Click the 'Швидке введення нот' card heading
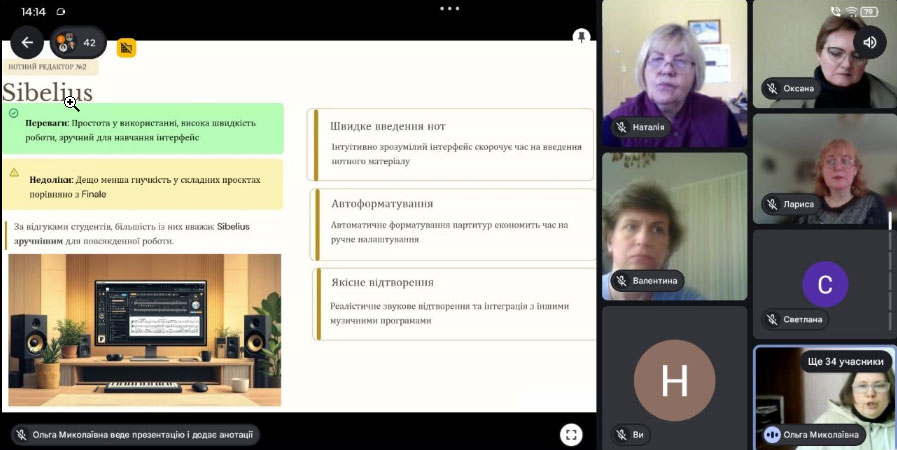Screen dimensions: 897x450 (387, 126)
